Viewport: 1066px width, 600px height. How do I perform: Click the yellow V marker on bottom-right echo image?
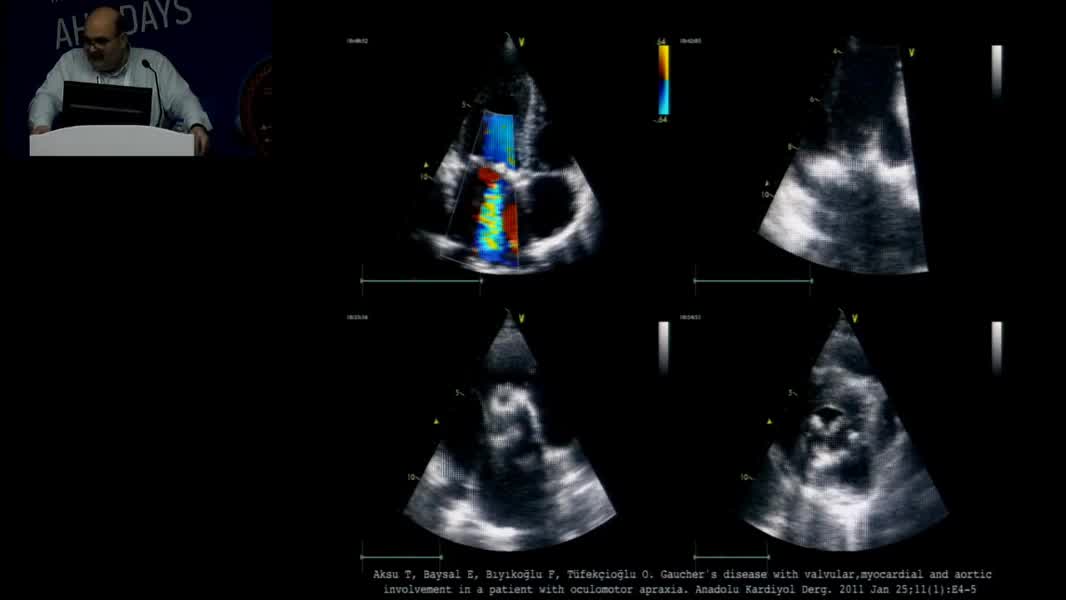857,316
